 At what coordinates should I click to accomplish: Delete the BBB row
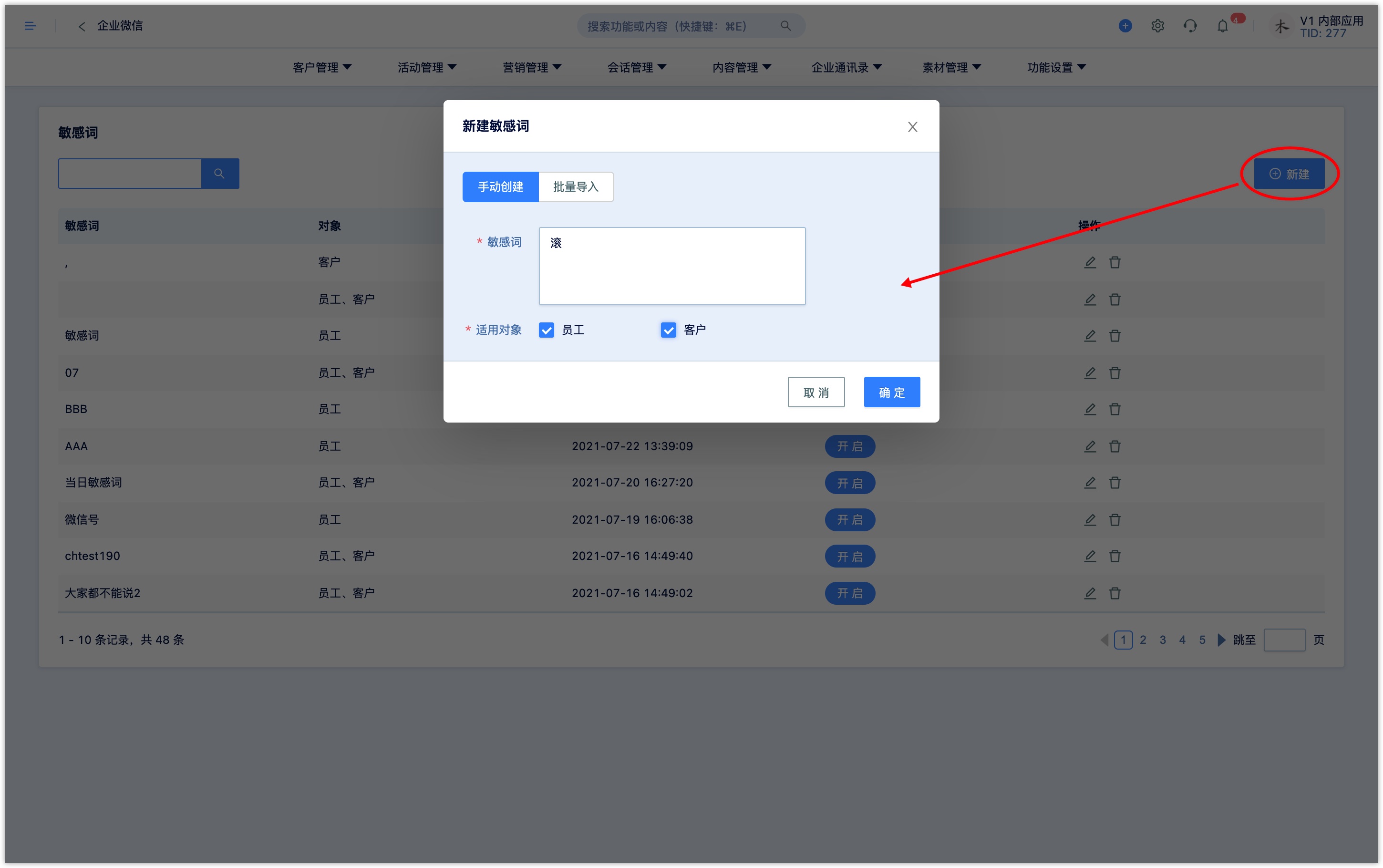[x=1115, y=409]
